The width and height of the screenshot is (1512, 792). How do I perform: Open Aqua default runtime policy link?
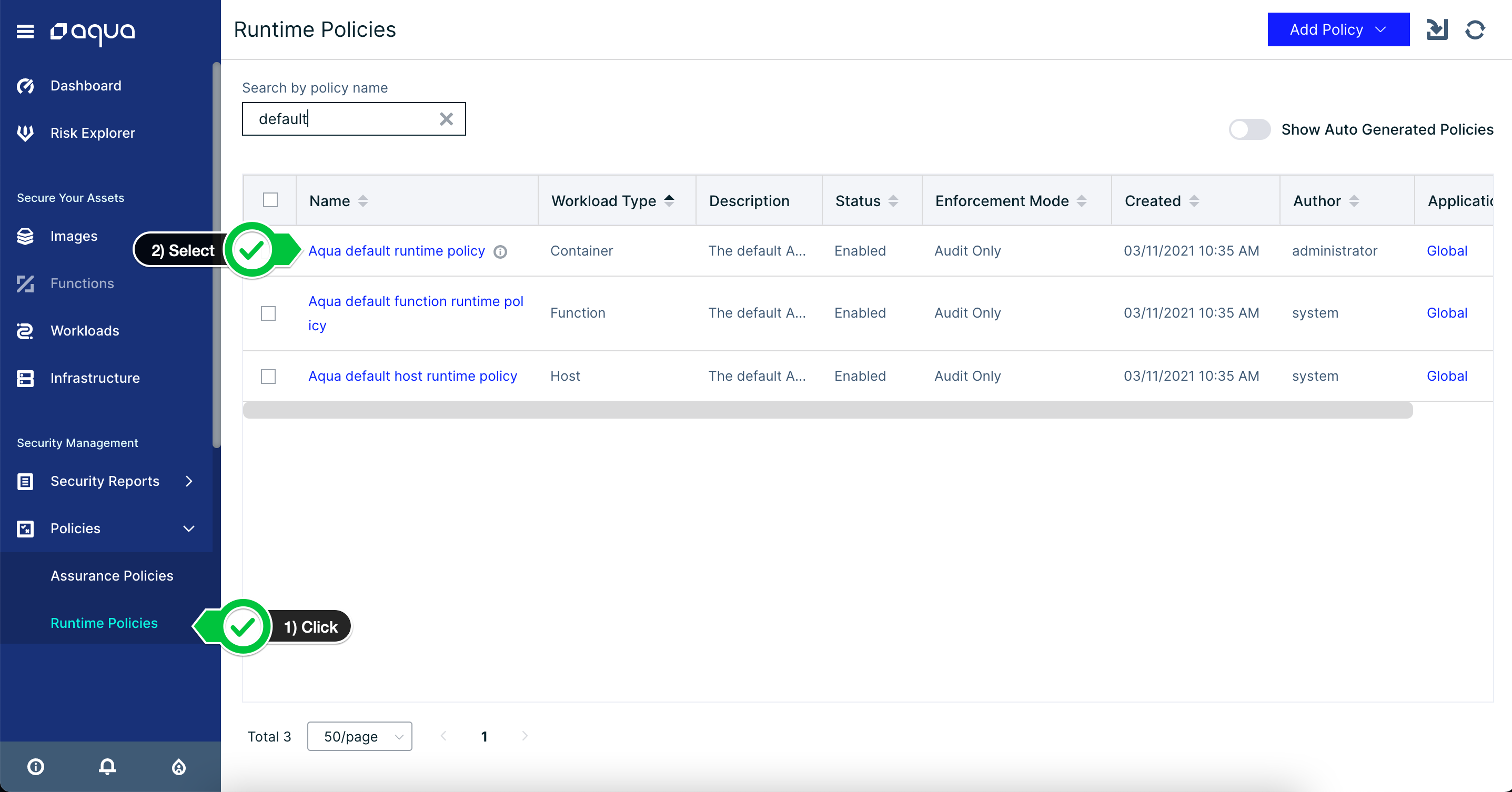pyautogui.click(x=397, y=251)
